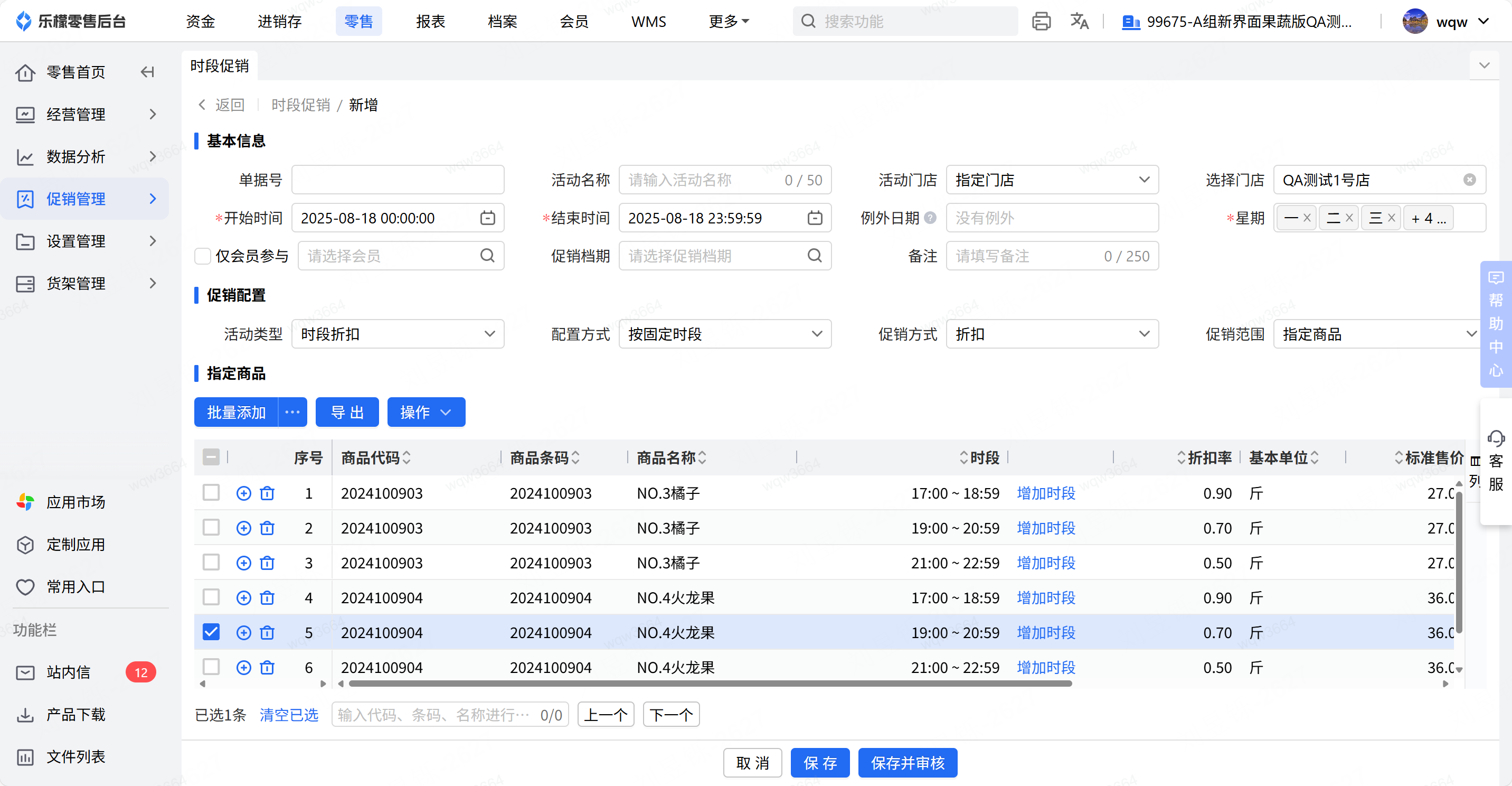The height and width of the screenshot is (786, 1512).
Task: Click 增加时段 link in row 2
Action: [1045, 528]
